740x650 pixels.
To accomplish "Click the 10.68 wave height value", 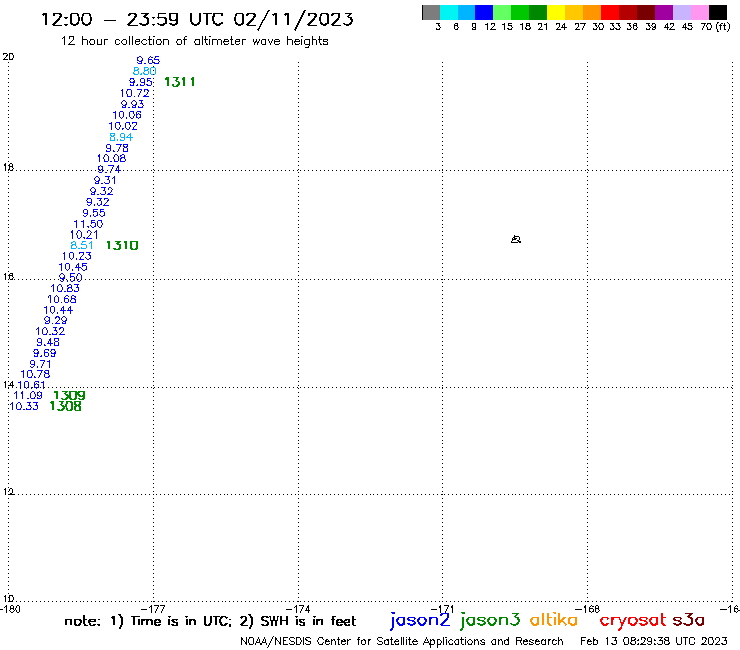I will pos(62,299).
